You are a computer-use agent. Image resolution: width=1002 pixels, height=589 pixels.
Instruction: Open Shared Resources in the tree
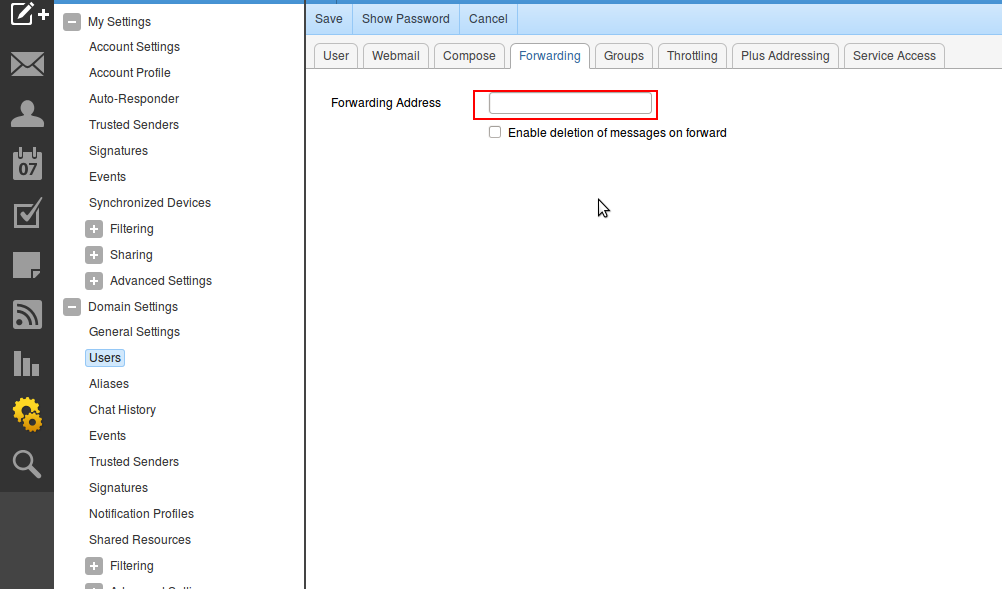click(x=140, y=540)
